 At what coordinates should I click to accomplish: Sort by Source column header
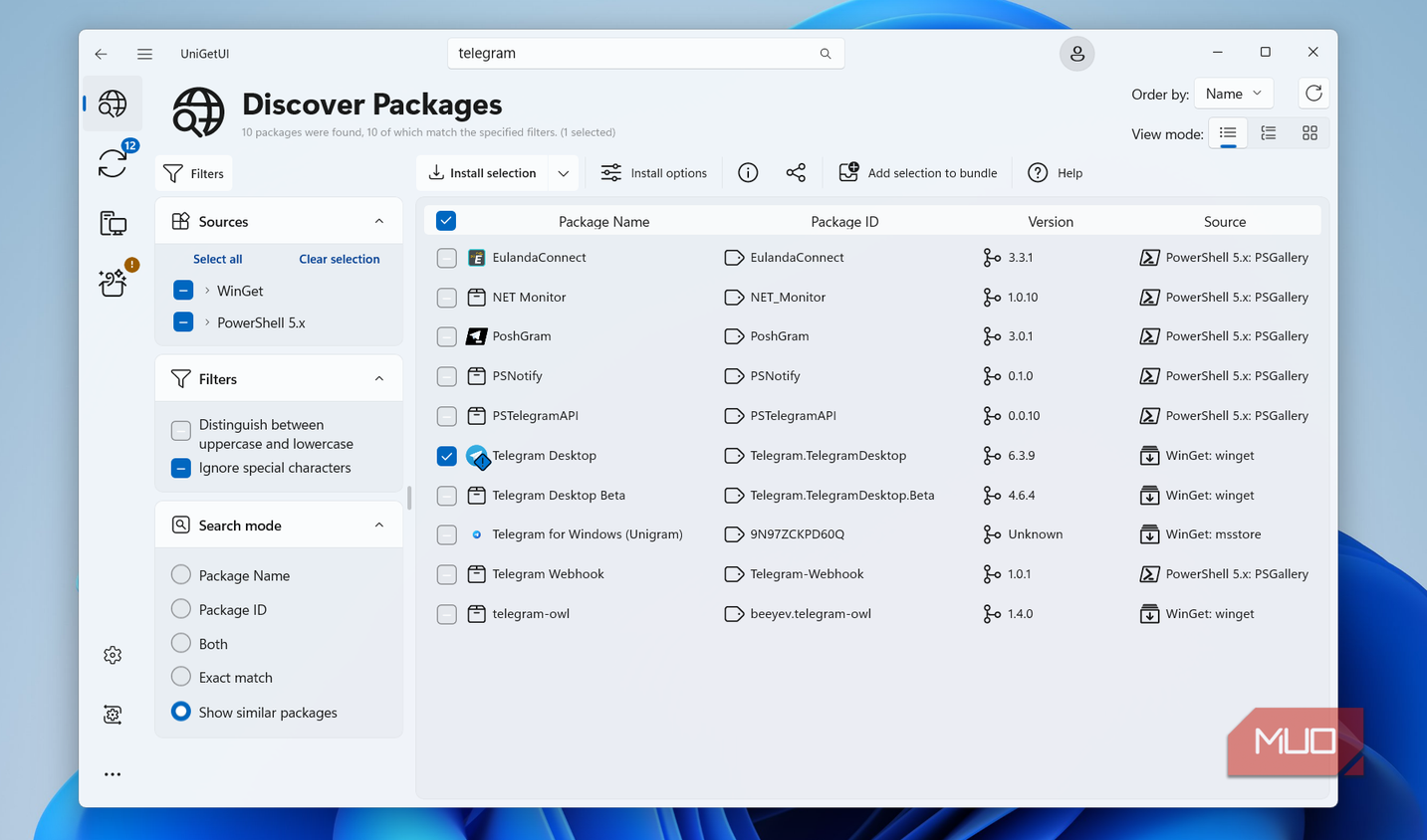click(1225, 222)
